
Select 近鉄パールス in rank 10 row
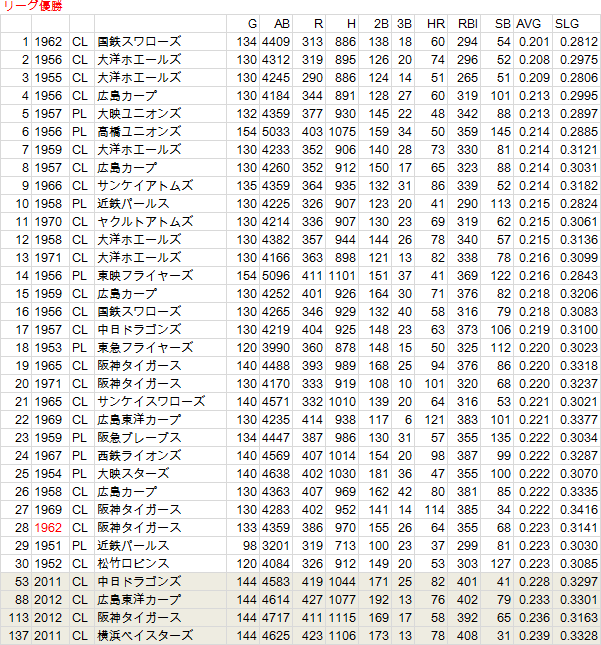133,204
